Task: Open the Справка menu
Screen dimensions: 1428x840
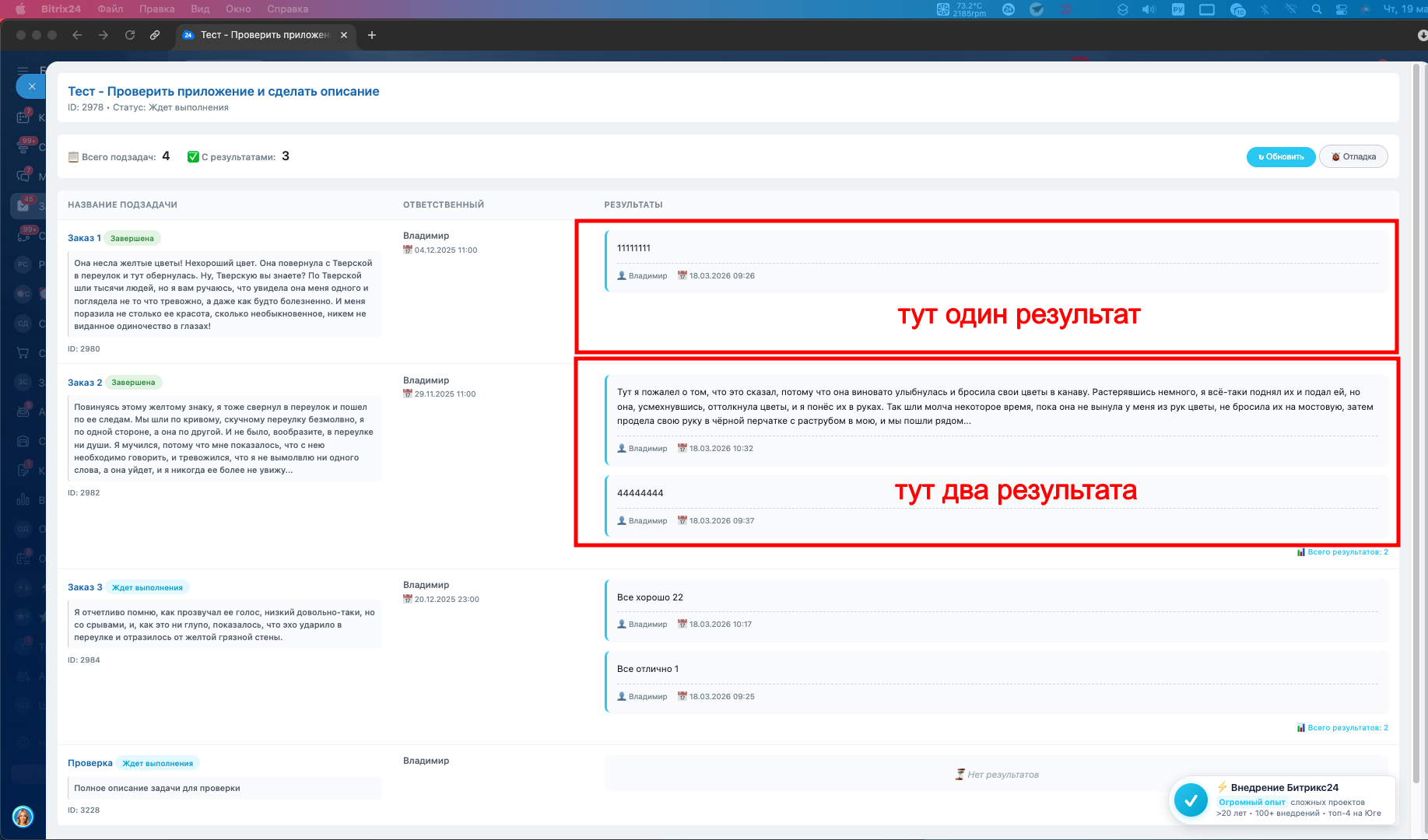Action: (x=287, y=9)
